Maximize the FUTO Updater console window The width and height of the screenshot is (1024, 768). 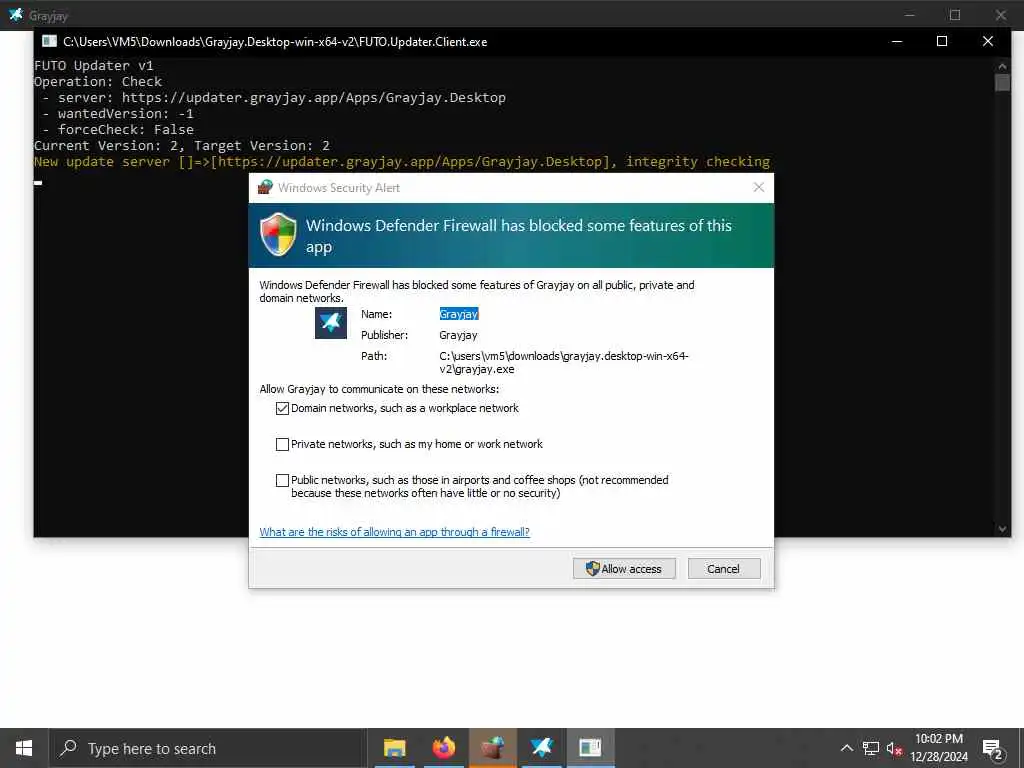pos(942,41)
